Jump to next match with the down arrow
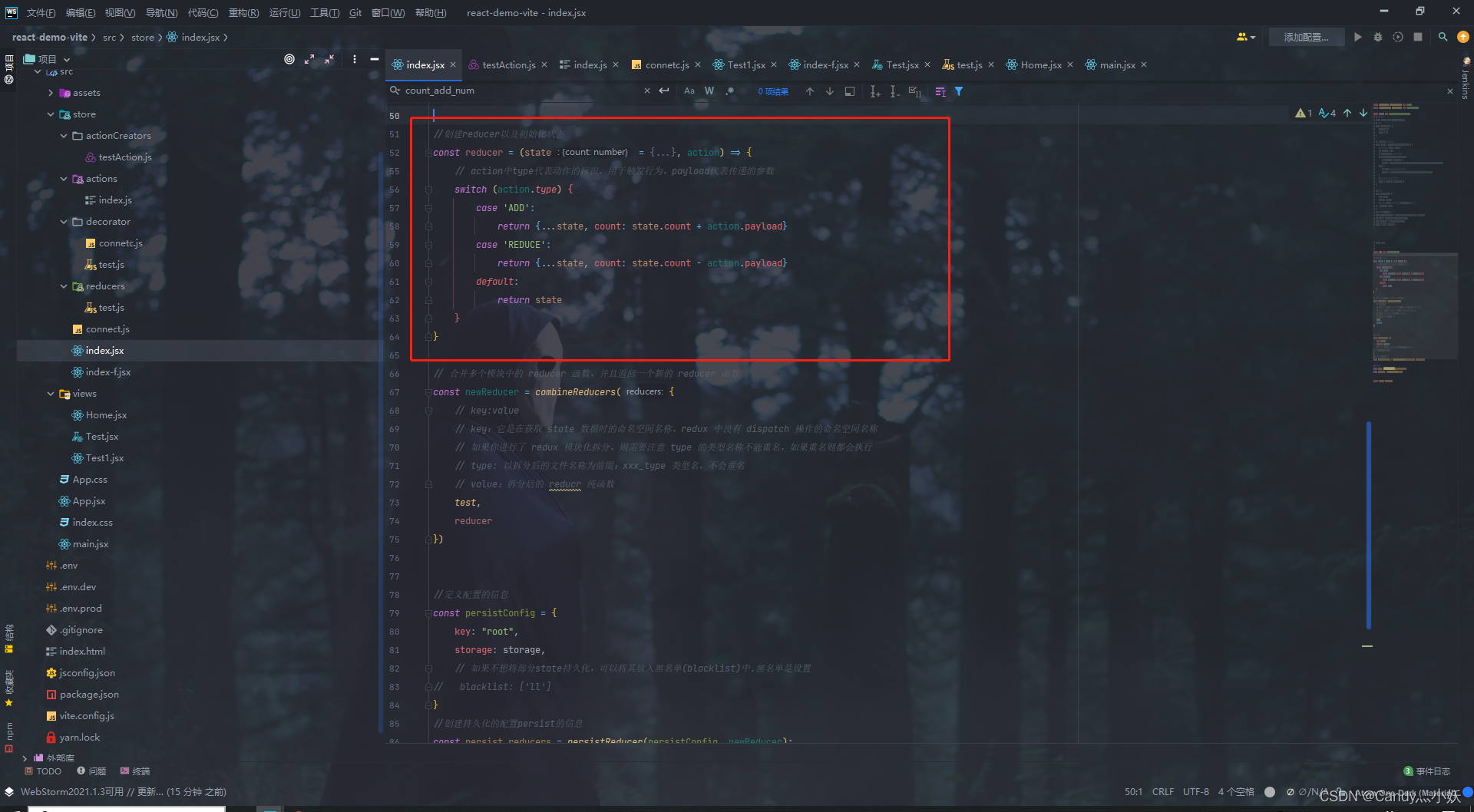 point(829,91)
